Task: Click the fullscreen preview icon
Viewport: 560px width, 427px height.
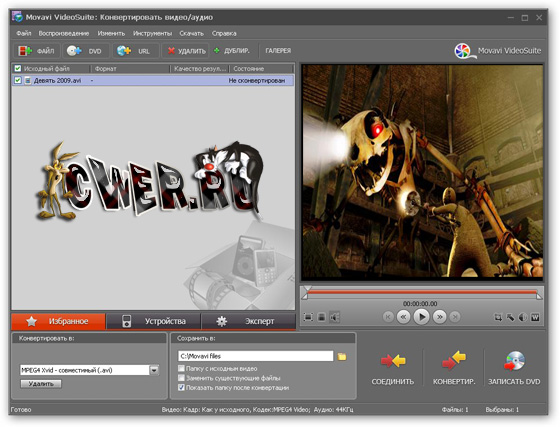Action: tap(308, 317)
